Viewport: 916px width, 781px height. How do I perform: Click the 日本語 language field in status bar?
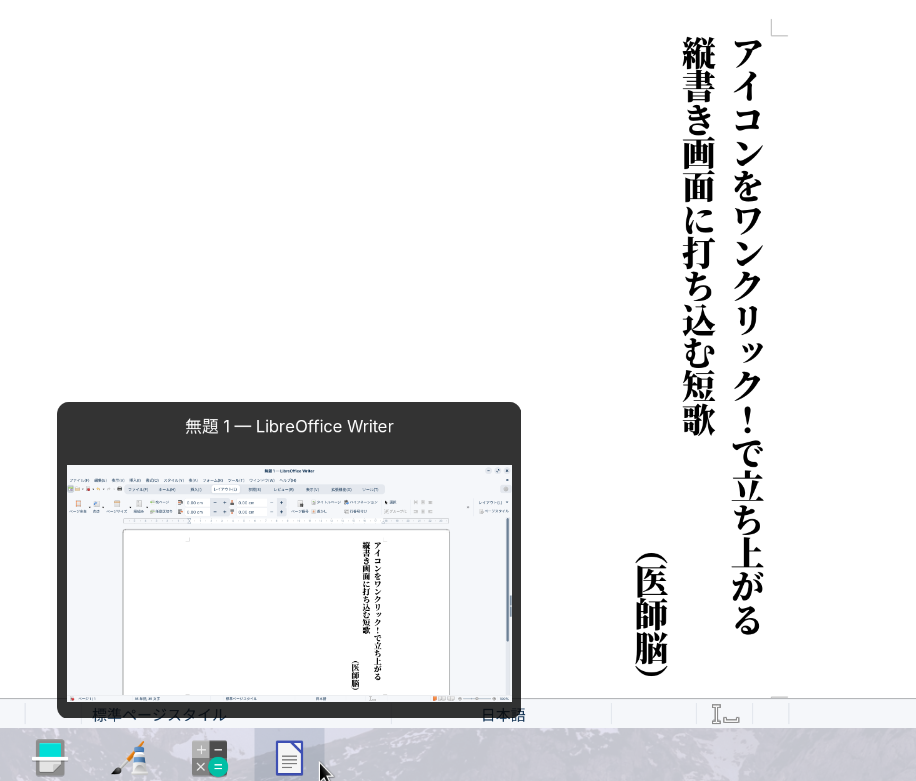pos(503,715)
